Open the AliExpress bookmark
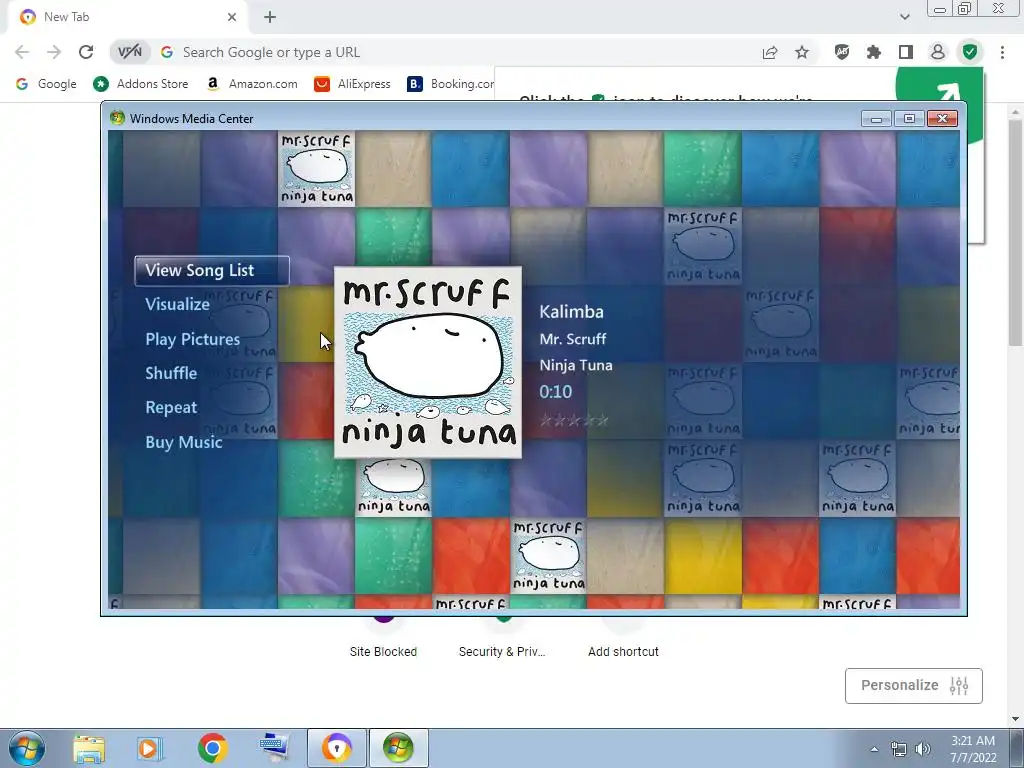1024x768 pixels. click(352, 84)
